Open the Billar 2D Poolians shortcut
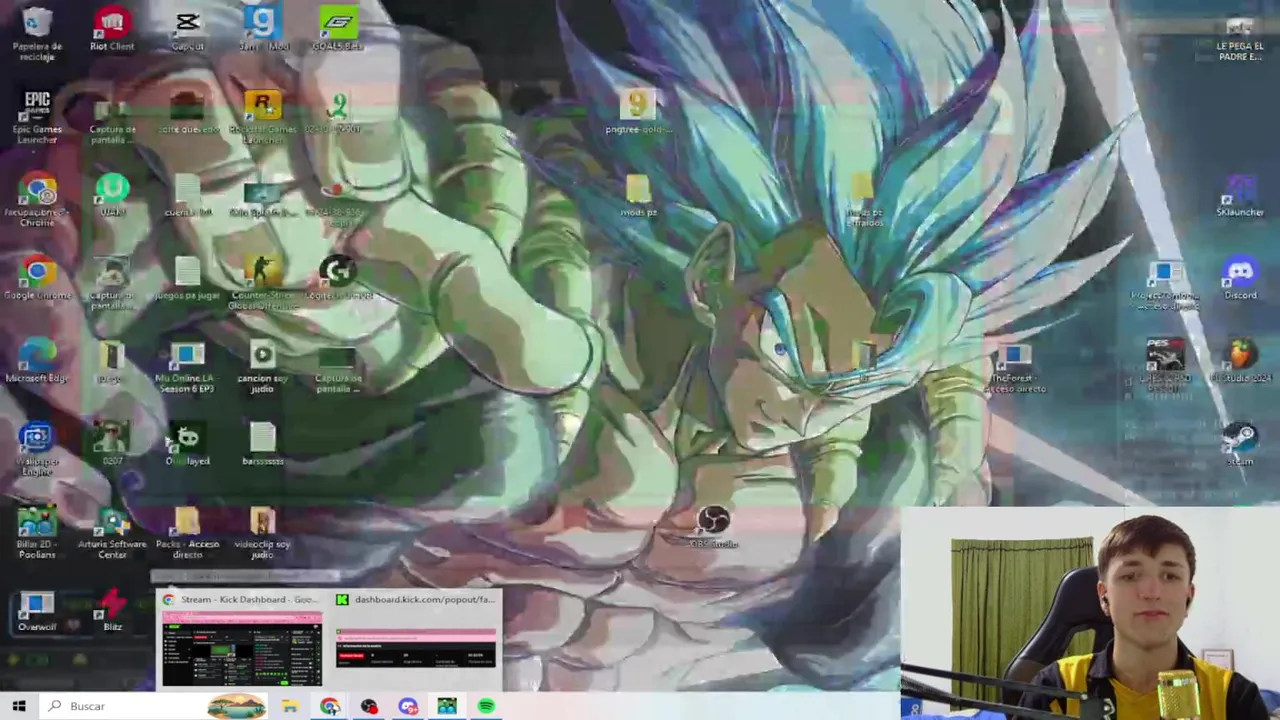Image resolution: width=1280 pixels, height=720 pixels. tap(37, 533)
